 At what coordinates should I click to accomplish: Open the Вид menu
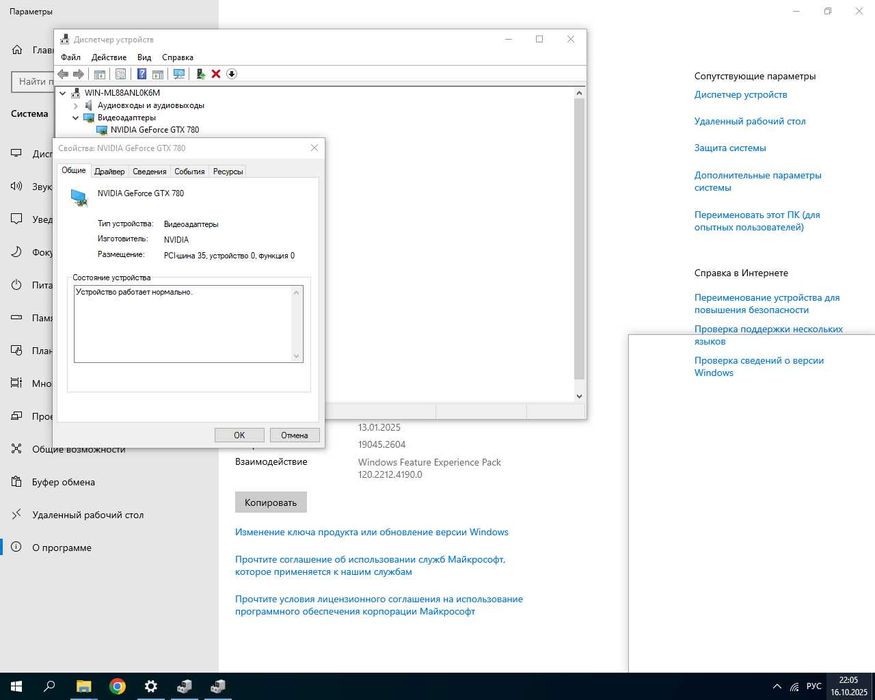[144, 57]
